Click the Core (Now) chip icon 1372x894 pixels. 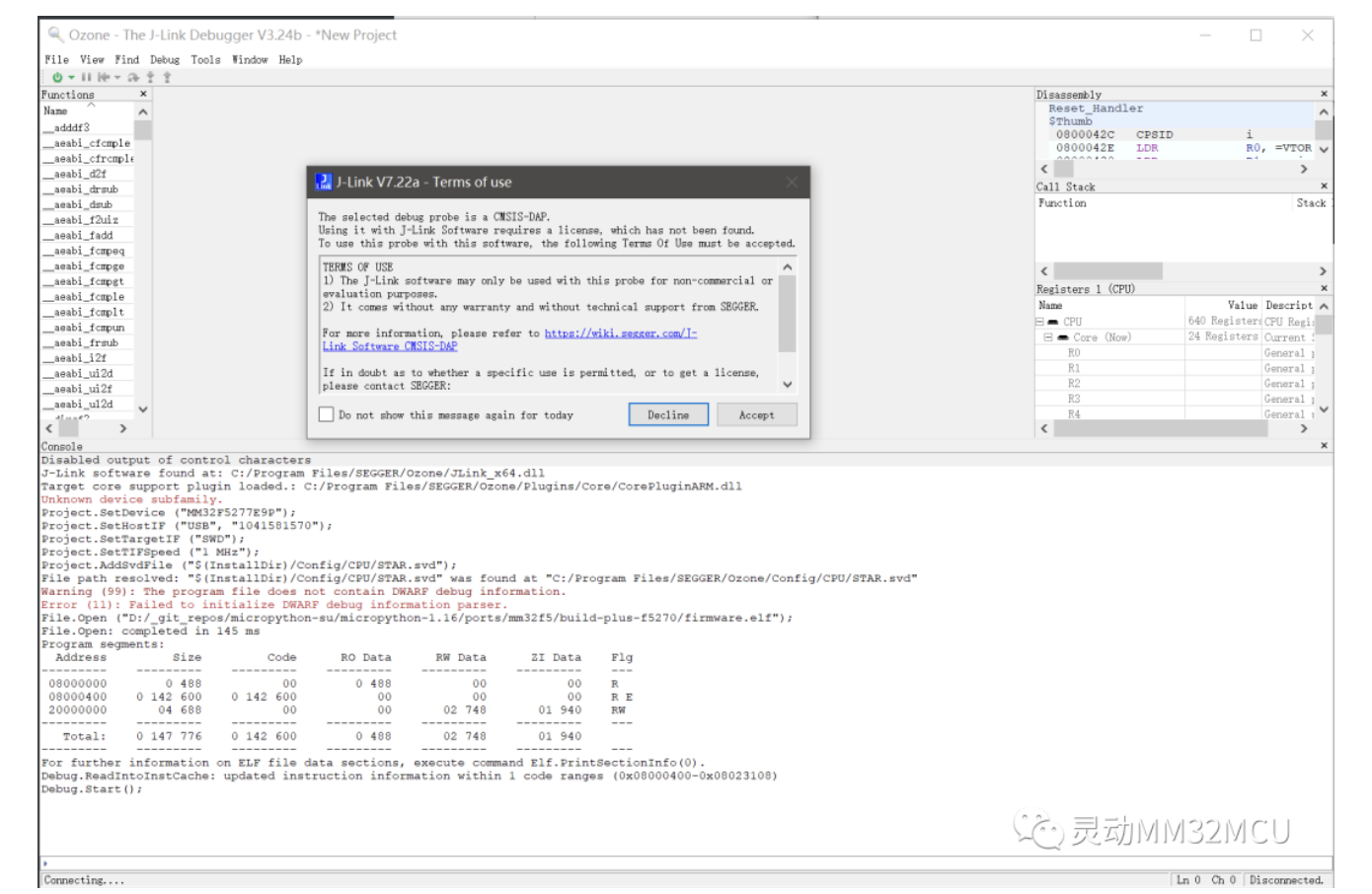coord(1063,337)
